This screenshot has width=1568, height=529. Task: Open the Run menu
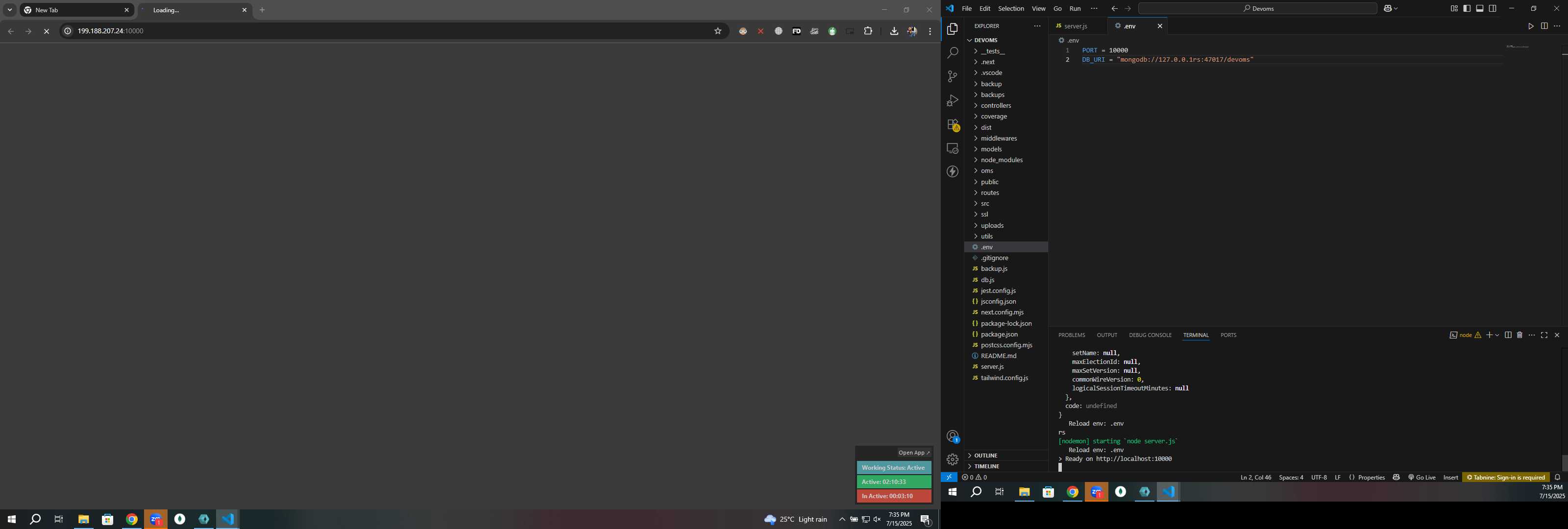coord(1075,8)
